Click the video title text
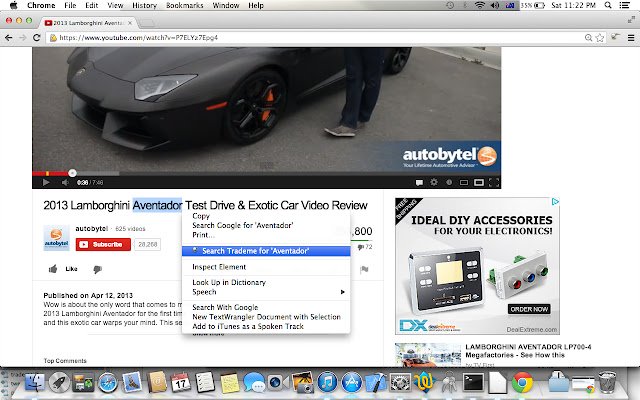This screenshot has width=640, height=400. [205, 205]
